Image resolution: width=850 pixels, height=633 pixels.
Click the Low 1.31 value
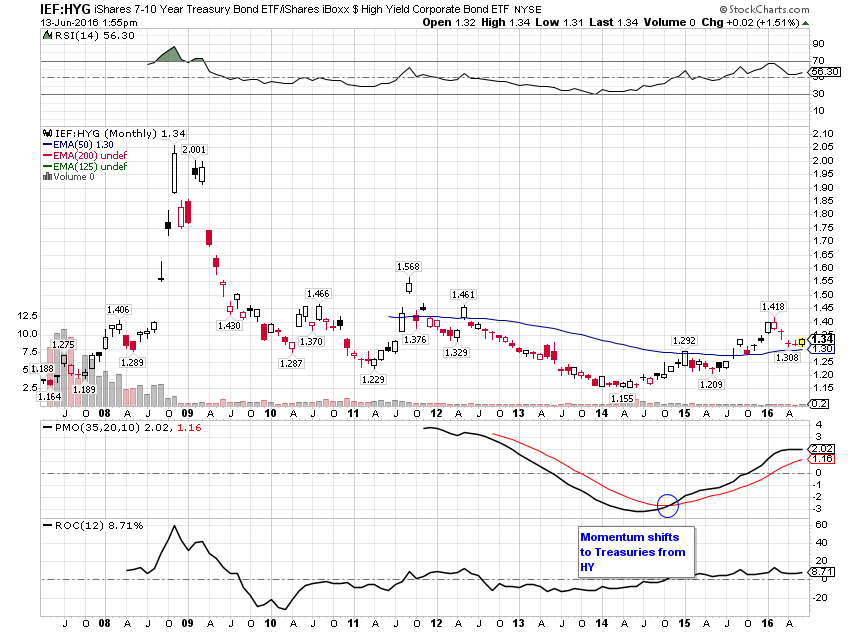559,22
